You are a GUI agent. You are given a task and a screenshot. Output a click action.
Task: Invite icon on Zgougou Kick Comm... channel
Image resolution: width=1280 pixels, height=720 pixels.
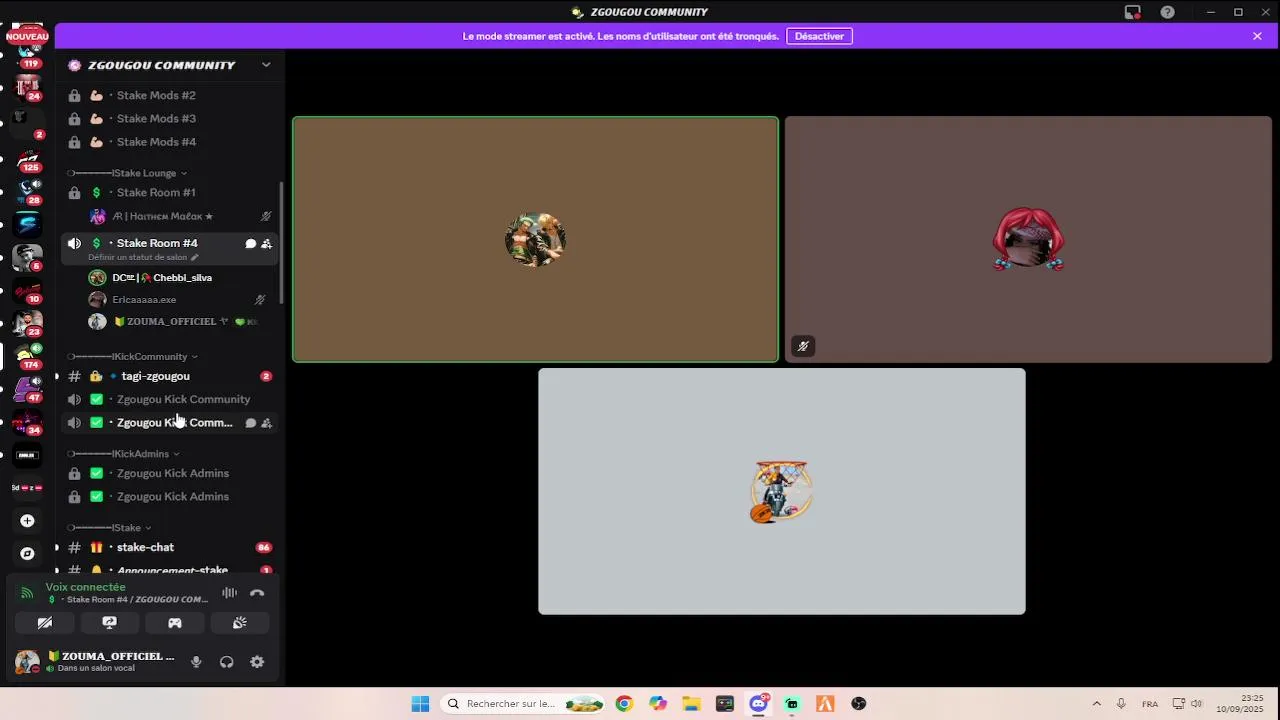point(267,423)
